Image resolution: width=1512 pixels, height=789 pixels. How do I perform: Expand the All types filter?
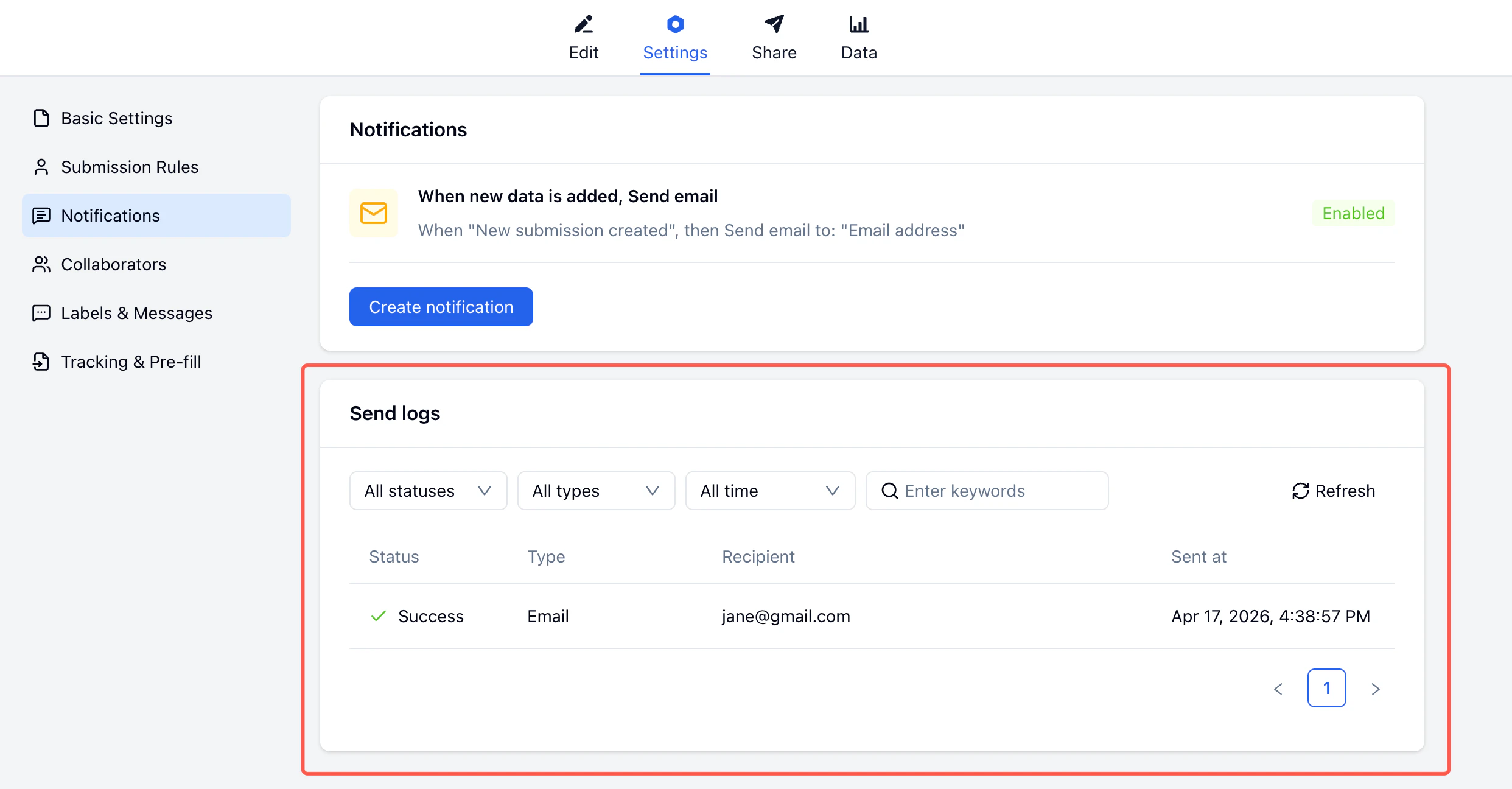coord(596,491)
